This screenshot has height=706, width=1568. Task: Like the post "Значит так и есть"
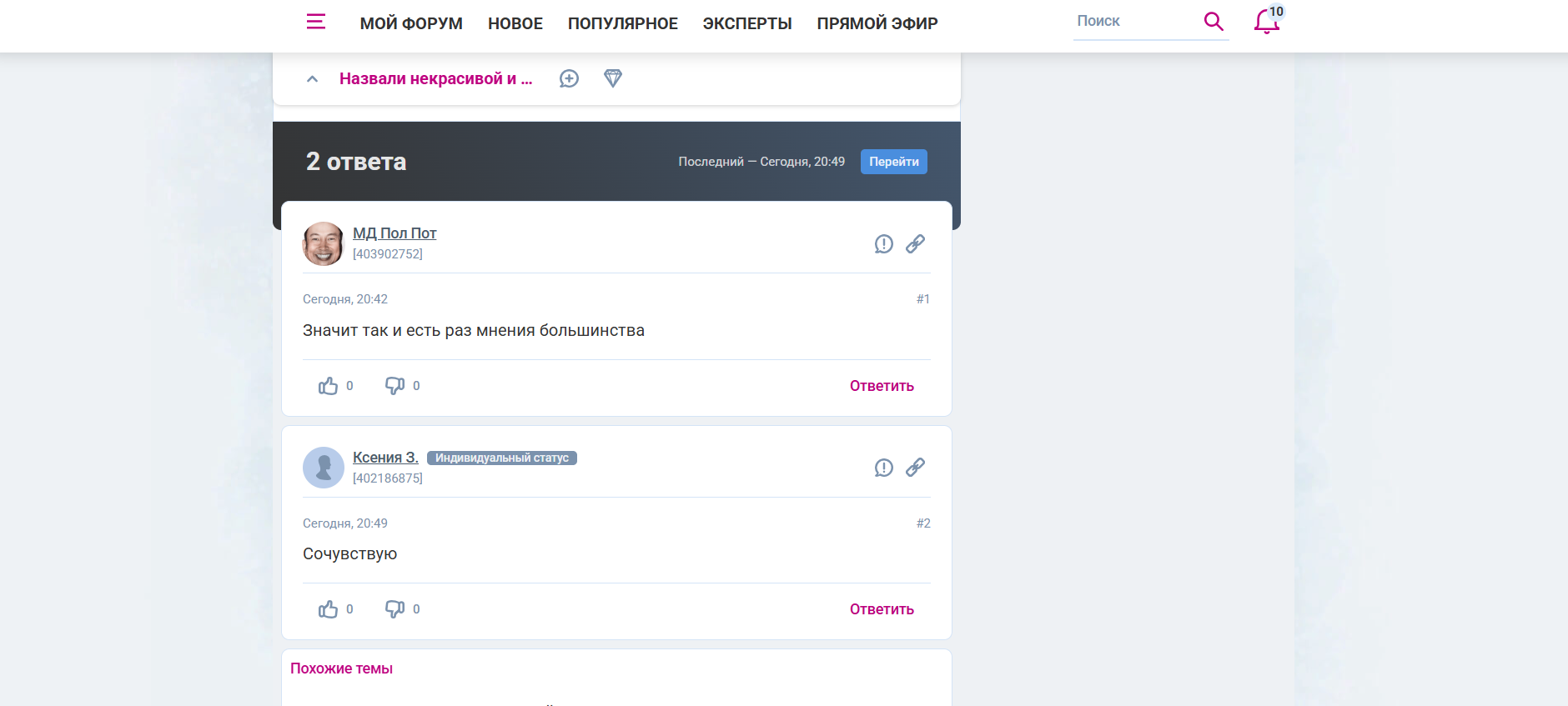pos(328,385)
